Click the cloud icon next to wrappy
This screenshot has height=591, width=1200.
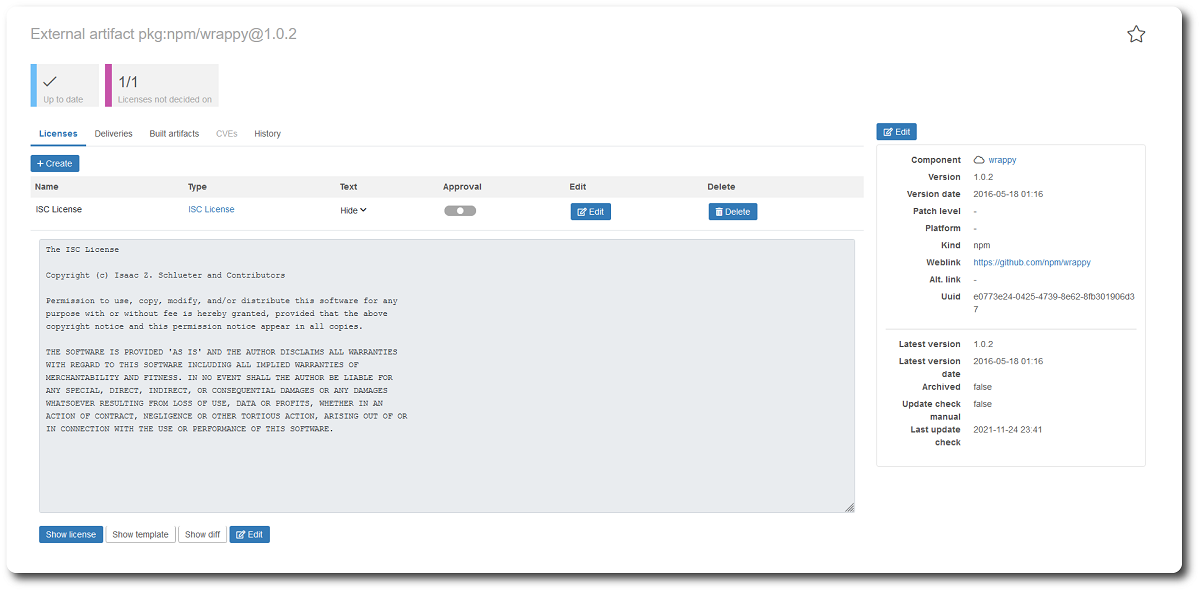pos(979,160)
